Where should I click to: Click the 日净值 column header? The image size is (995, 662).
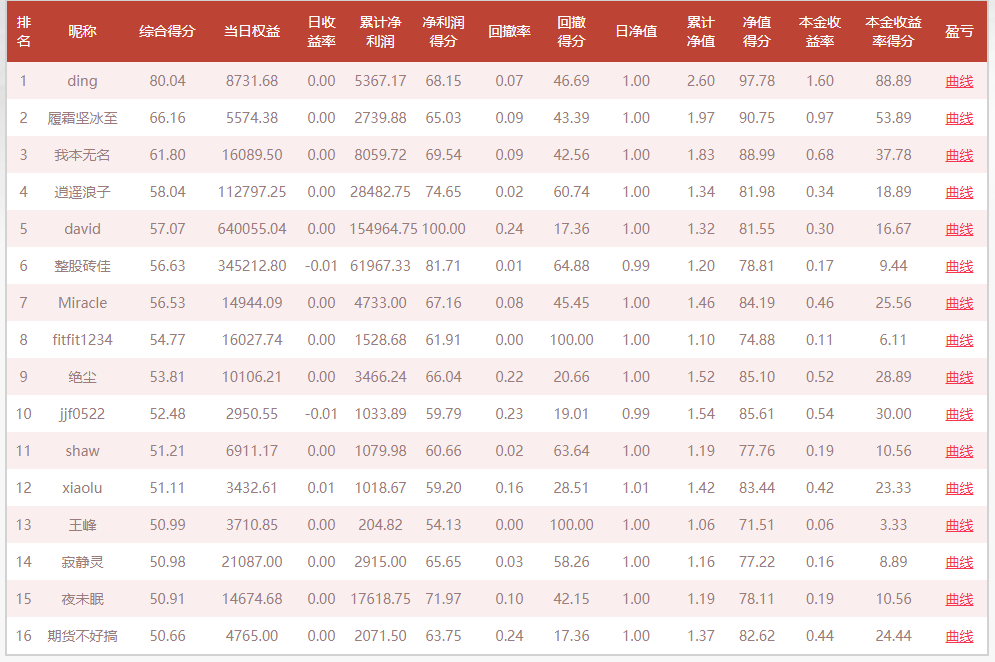pos(636,31)
